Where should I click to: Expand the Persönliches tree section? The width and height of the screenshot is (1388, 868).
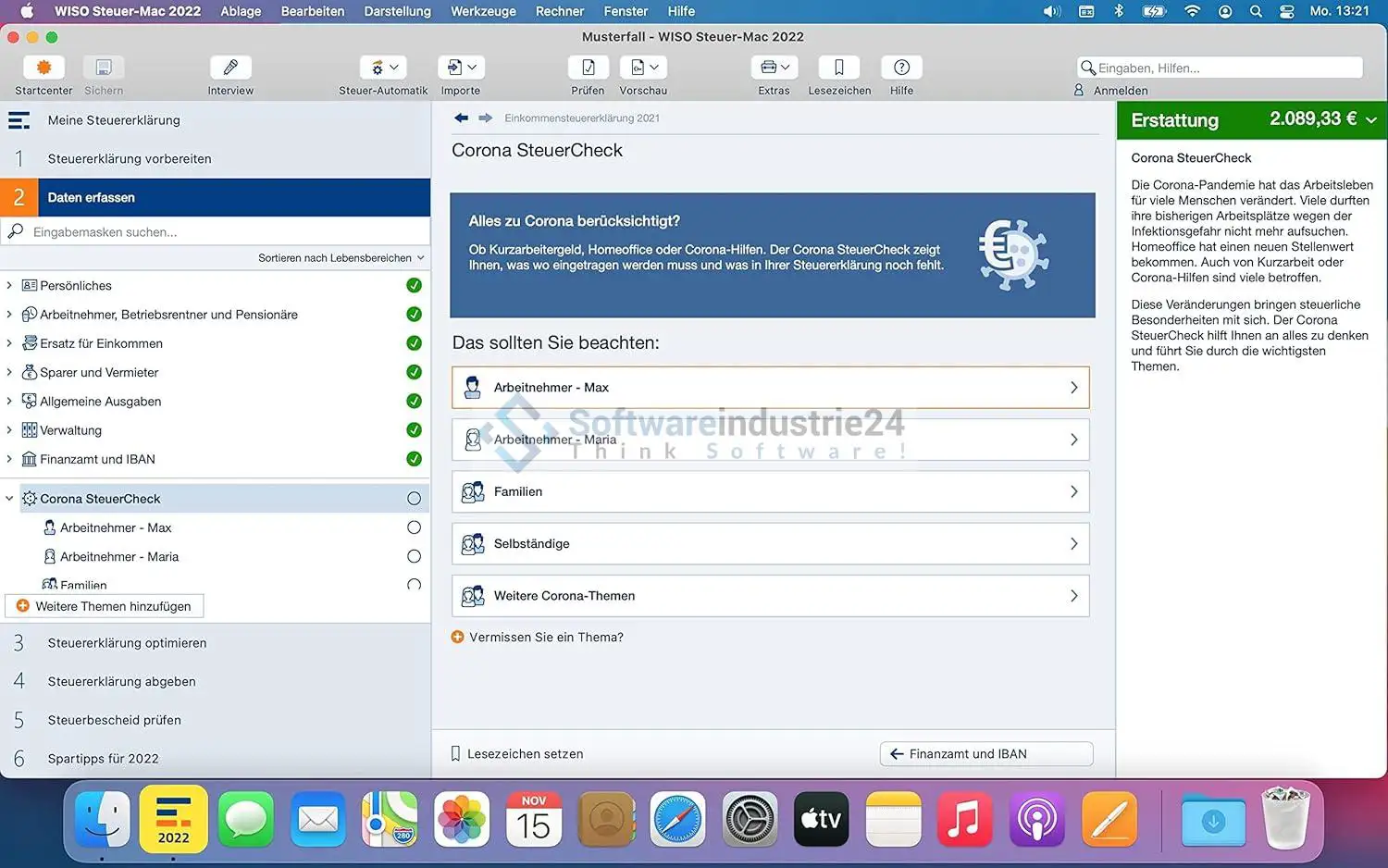(x=9, y=286)
